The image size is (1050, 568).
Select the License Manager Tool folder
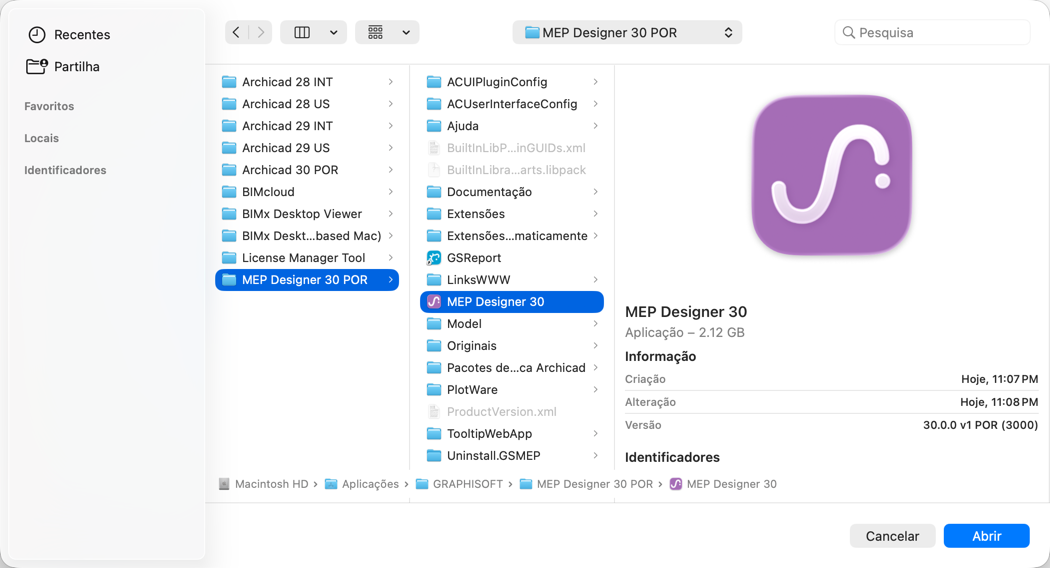307,258
